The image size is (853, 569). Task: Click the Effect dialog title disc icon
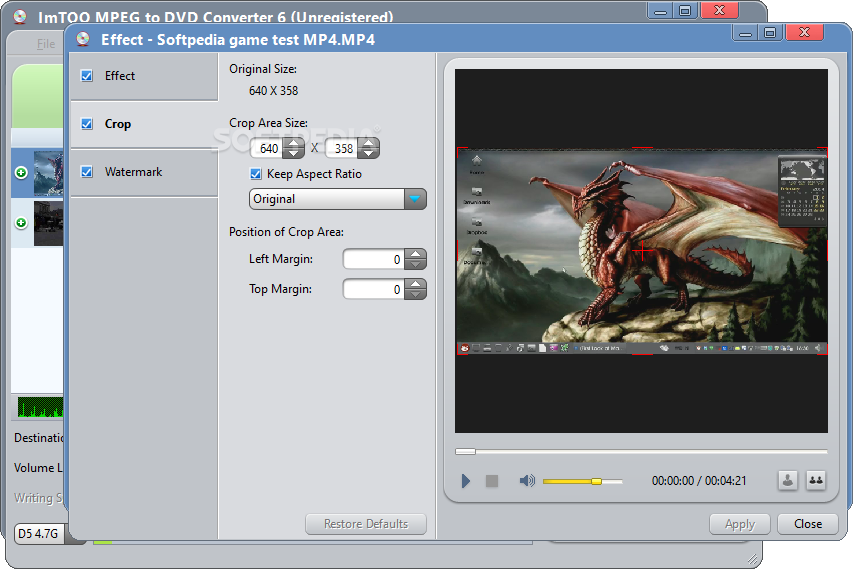point(83,39)
